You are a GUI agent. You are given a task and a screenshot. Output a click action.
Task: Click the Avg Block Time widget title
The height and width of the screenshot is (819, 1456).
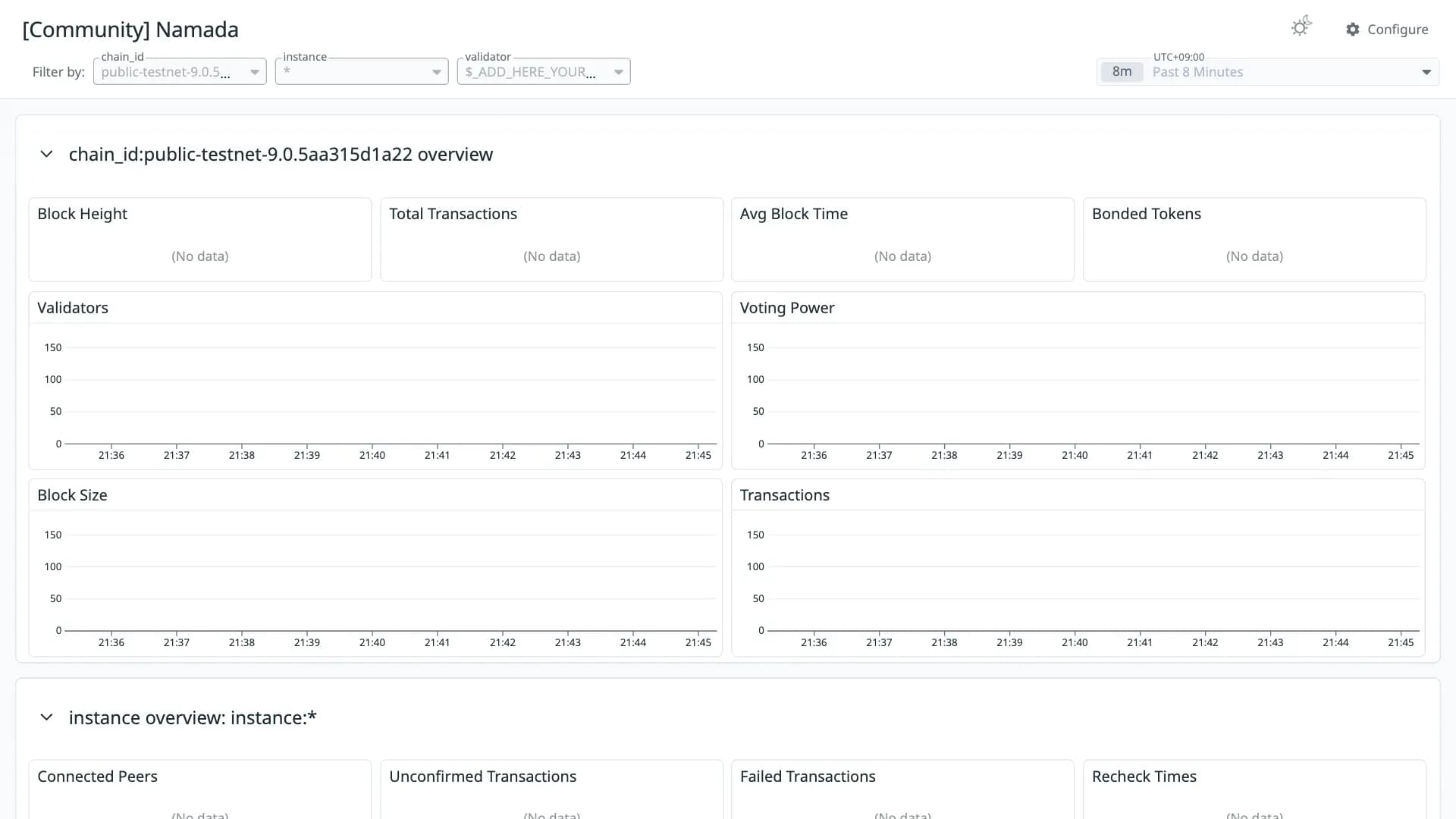click(794, 214)
